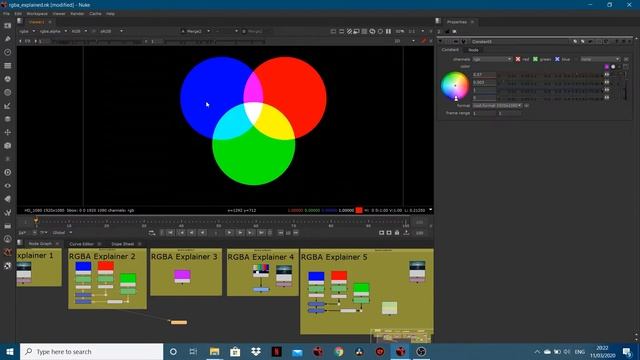Viewport: 640px width, 360px height.
Task: Click the Keyer nodes toolbar icon
Action: [7, 106]
